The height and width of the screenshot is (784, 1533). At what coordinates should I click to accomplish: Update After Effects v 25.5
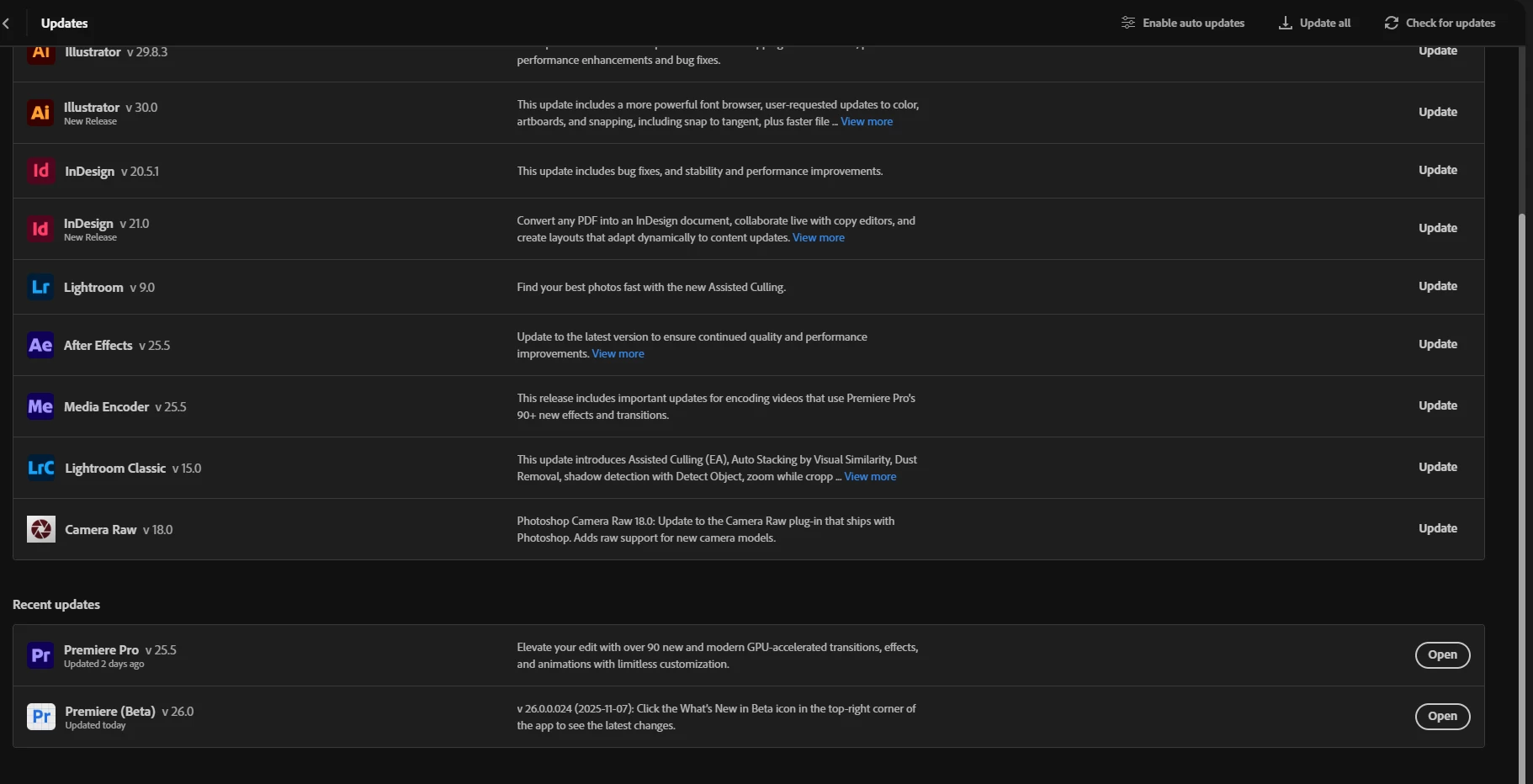tap(1438, 344)
